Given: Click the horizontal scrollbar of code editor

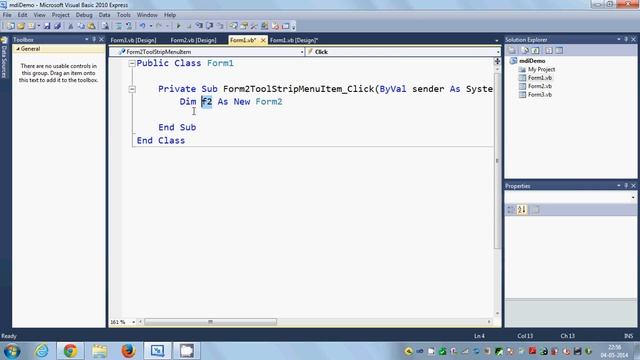Looking at the screenshot, I should [210, 322].
